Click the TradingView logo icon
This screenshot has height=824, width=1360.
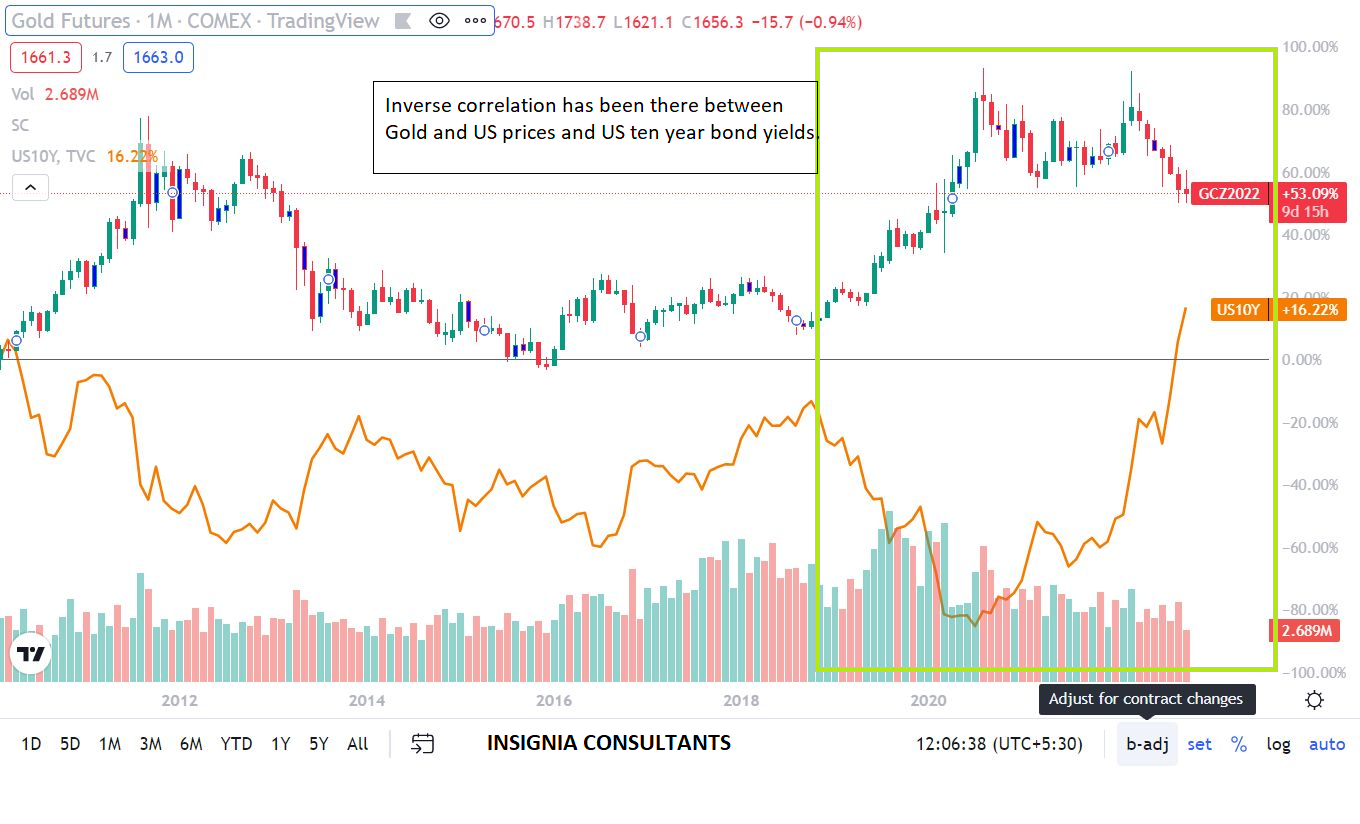pos(30,655)
